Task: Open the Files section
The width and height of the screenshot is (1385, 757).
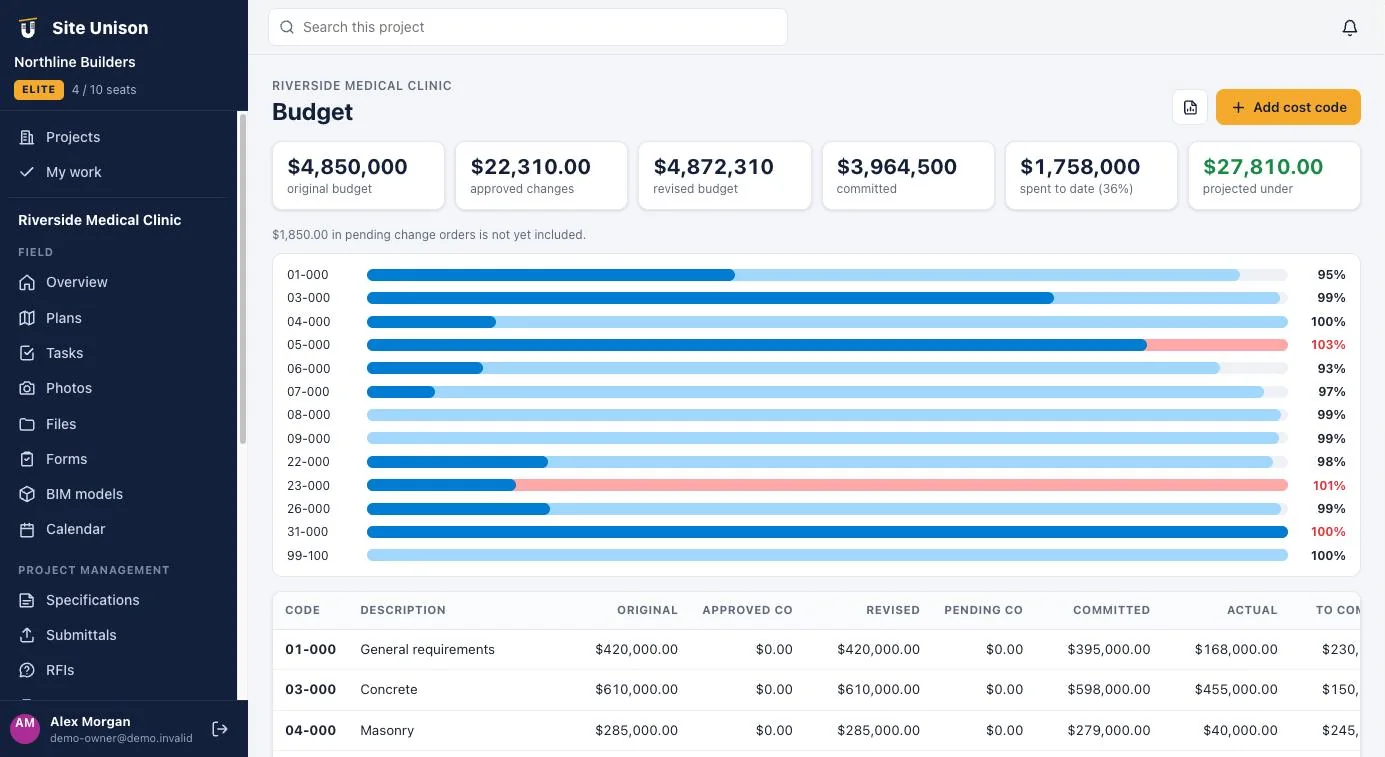Action: coord(120,424)
